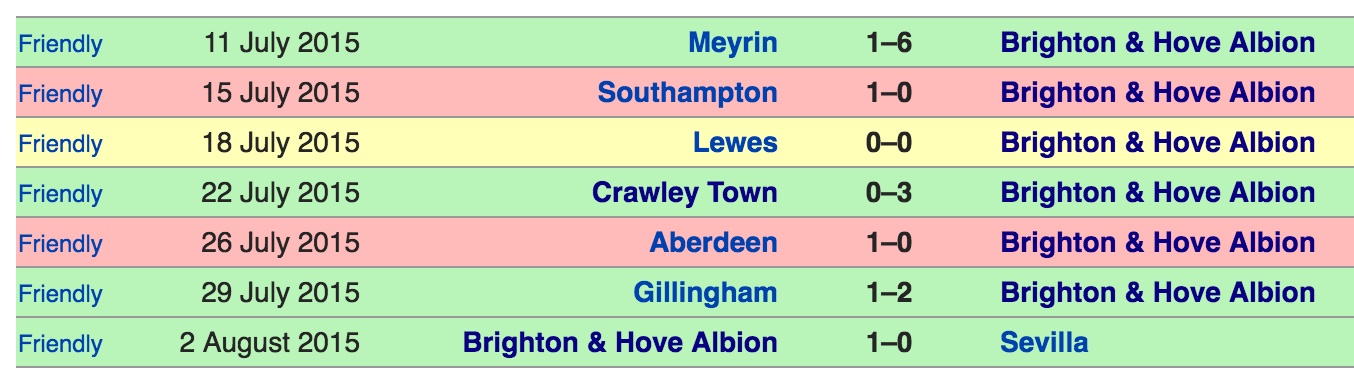1354x374 pixels.
Task: Open the Friendly link for 22 July 2015
Action: click(x=60, y=194)
